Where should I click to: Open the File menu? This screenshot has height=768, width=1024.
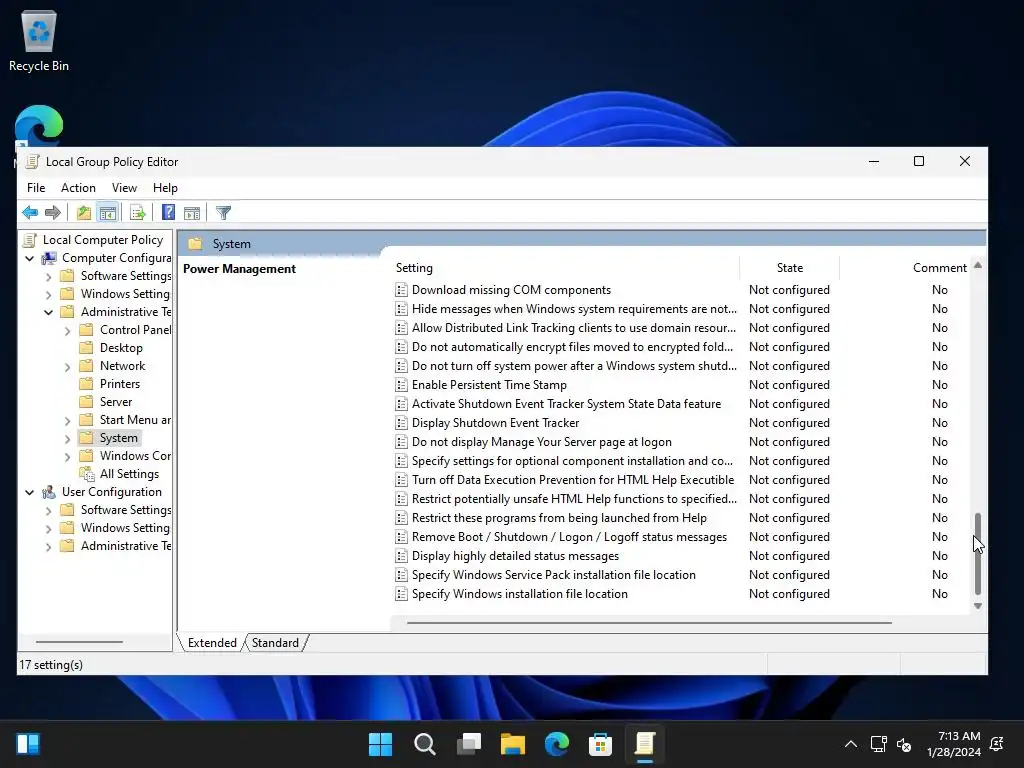point(36,187)
